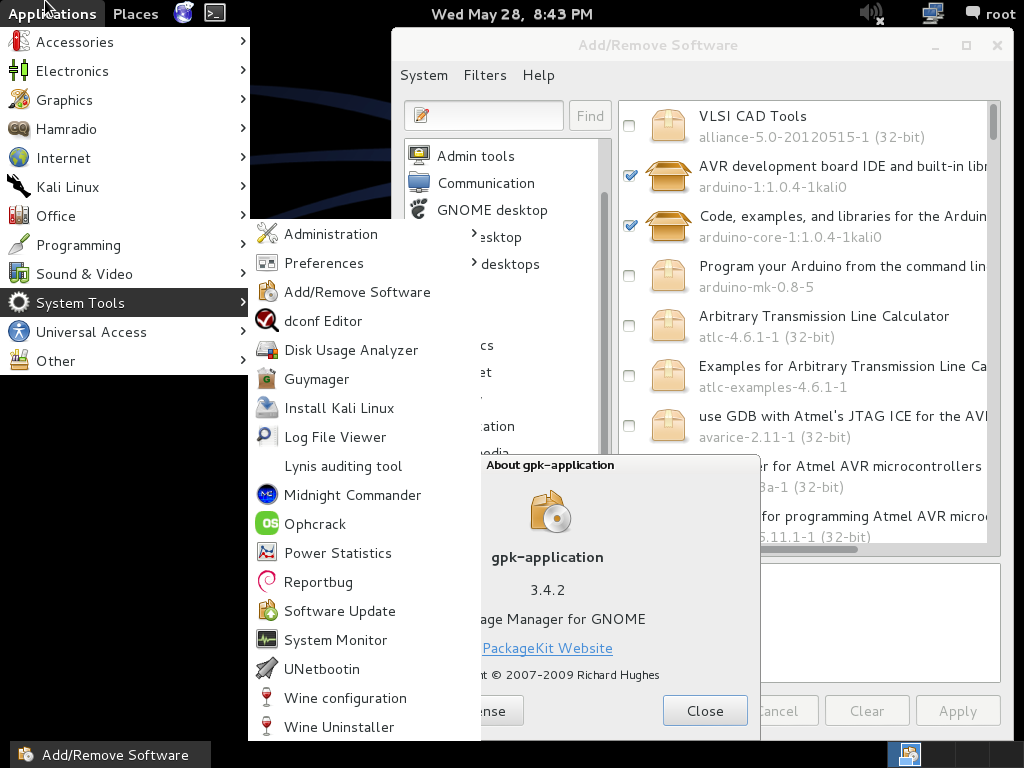Launch dconf Editor from its icon

coord(267,321)
